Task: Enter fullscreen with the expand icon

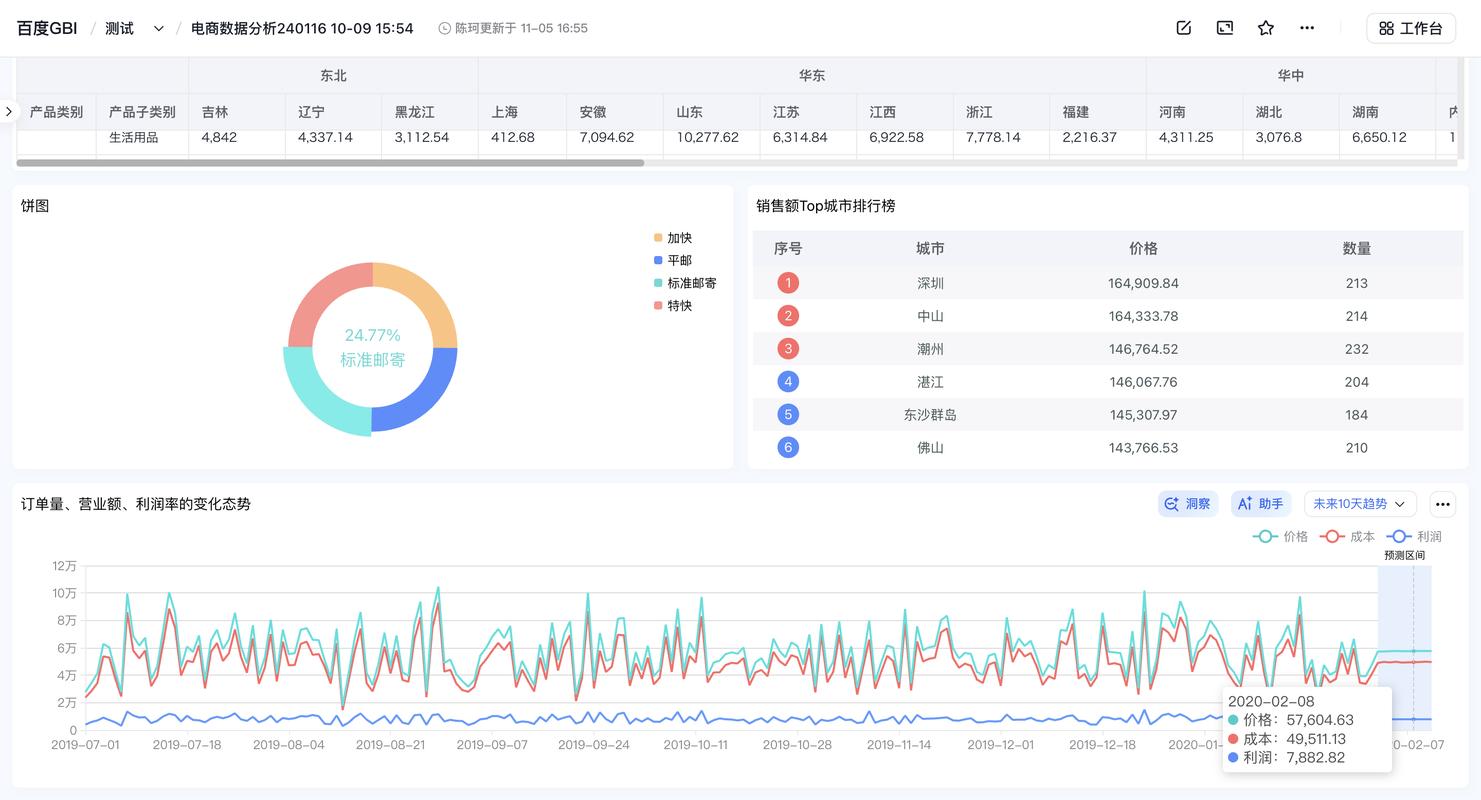Action: 1225,28
